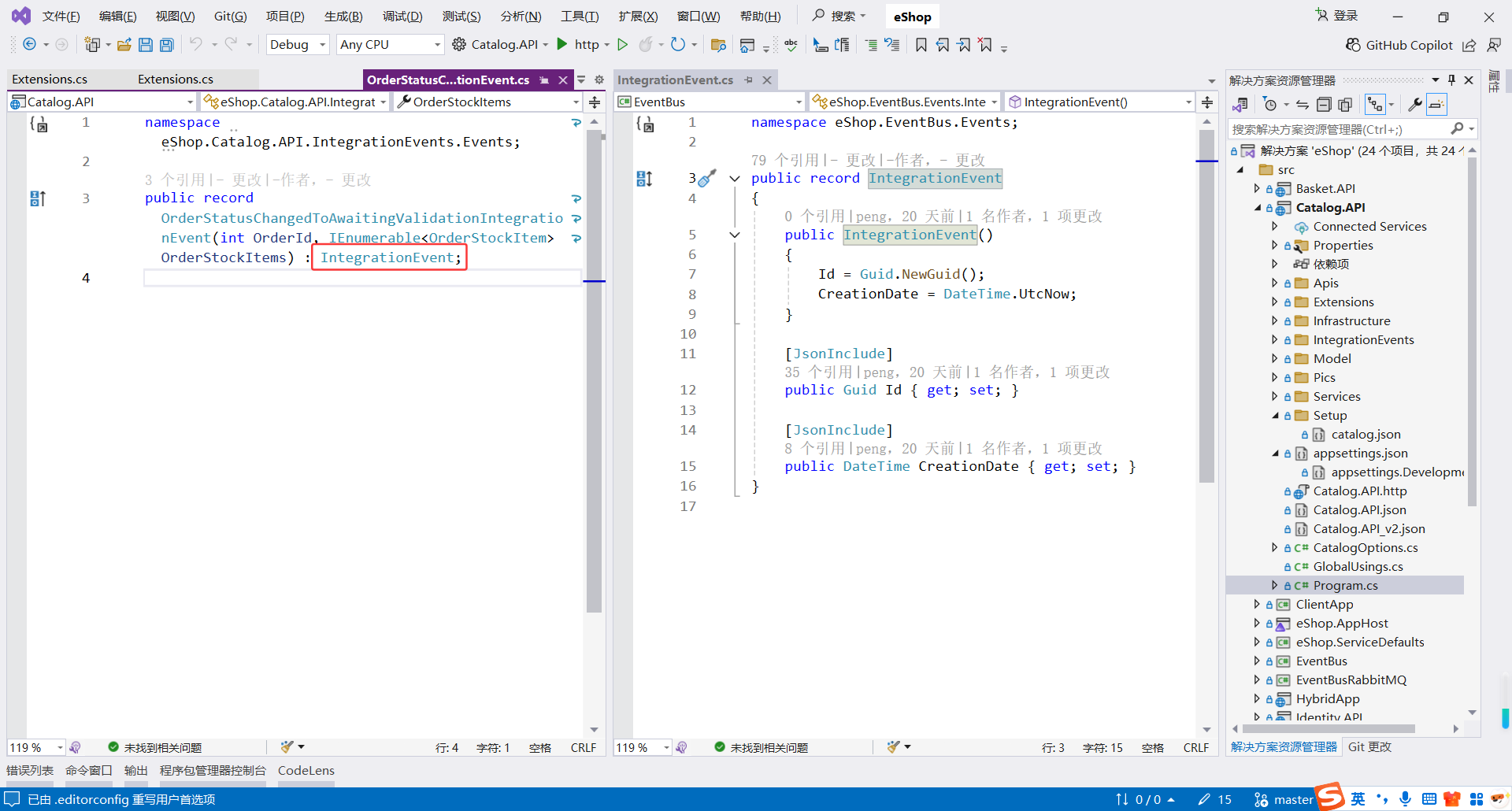
Task: Click Collapse All in Solution Explorer toolbar
Action: pyautogui.click(x=1324, y=105)
